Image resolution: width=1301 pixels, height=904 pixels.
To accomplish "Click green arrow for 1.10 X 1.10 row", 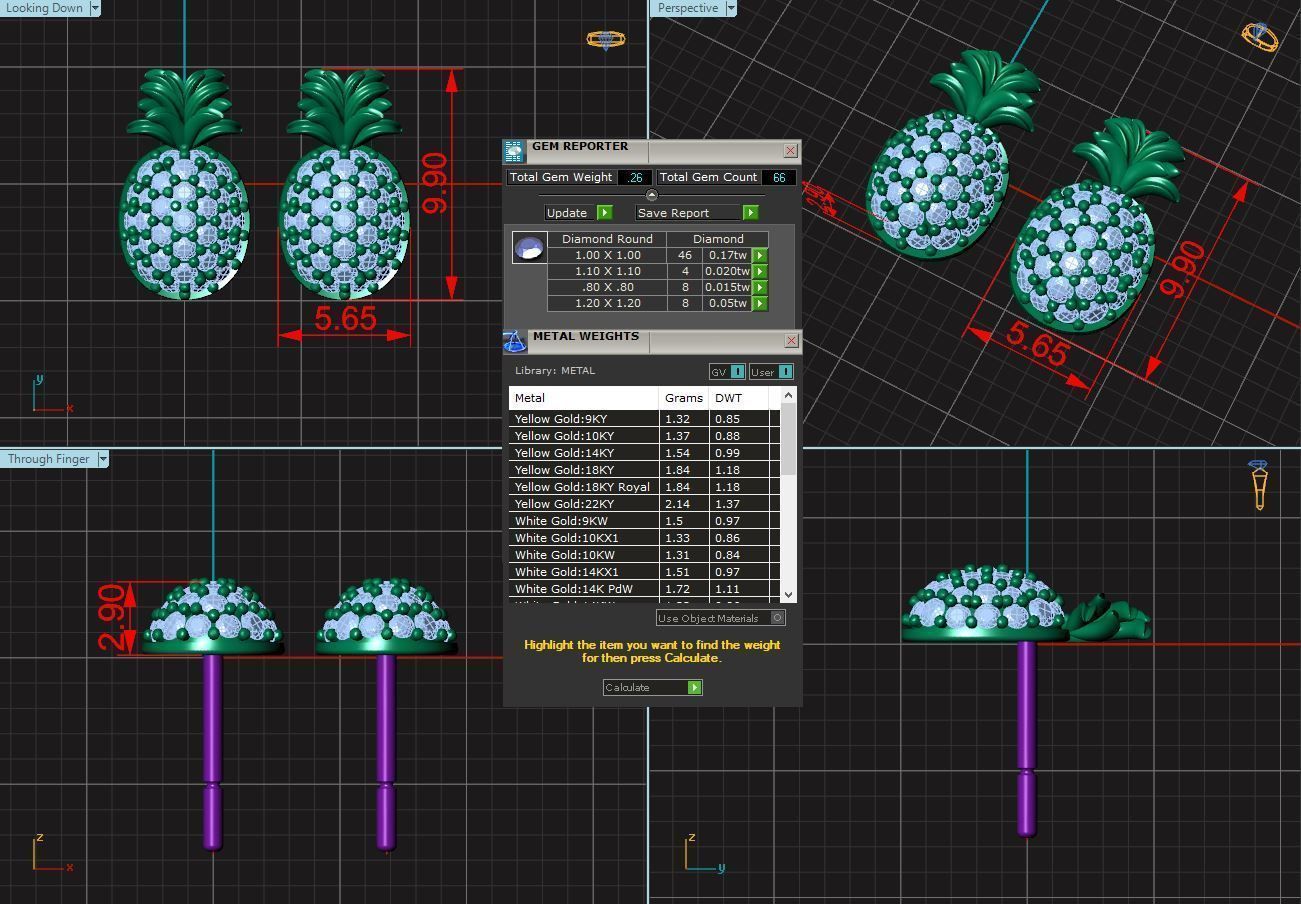I will 759,271.
